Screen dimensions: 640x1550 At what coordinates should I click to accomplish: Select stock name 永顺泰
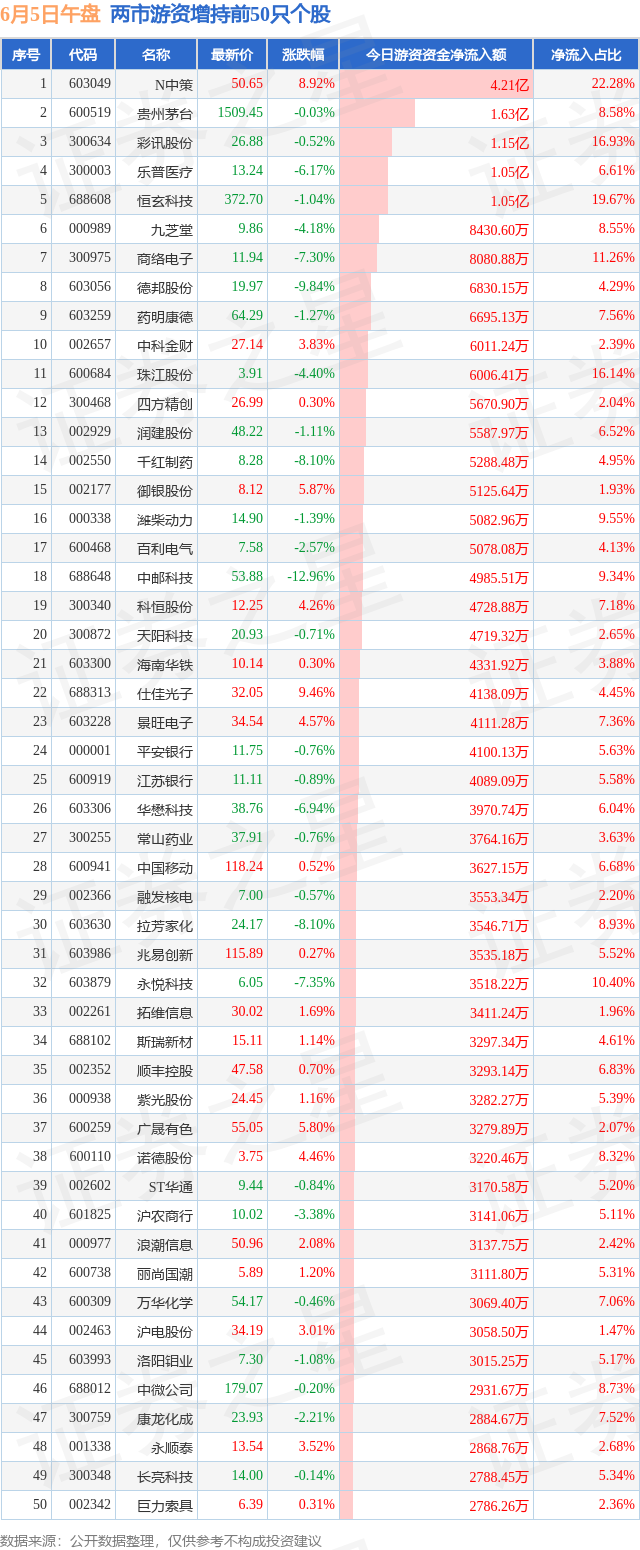click(171, 1447)
